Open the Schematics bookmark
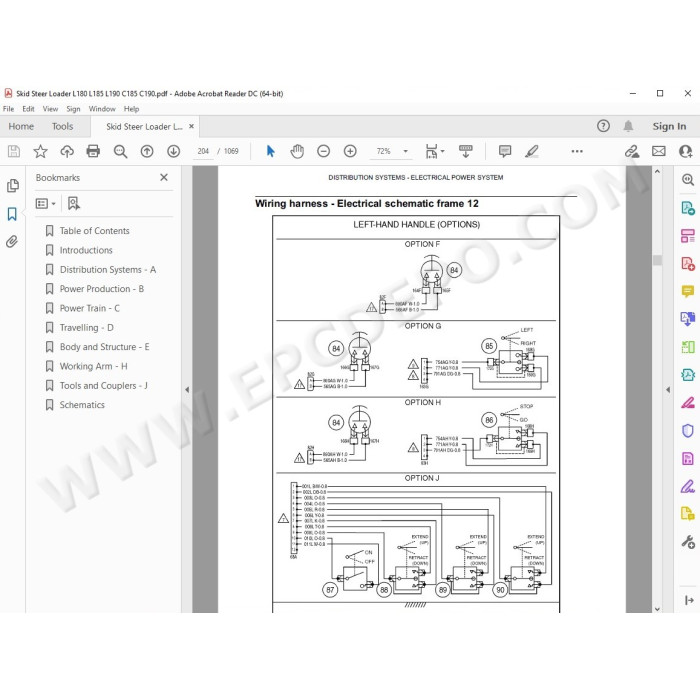This screenshot has width=700, height=700. click(x=82, y=405)
